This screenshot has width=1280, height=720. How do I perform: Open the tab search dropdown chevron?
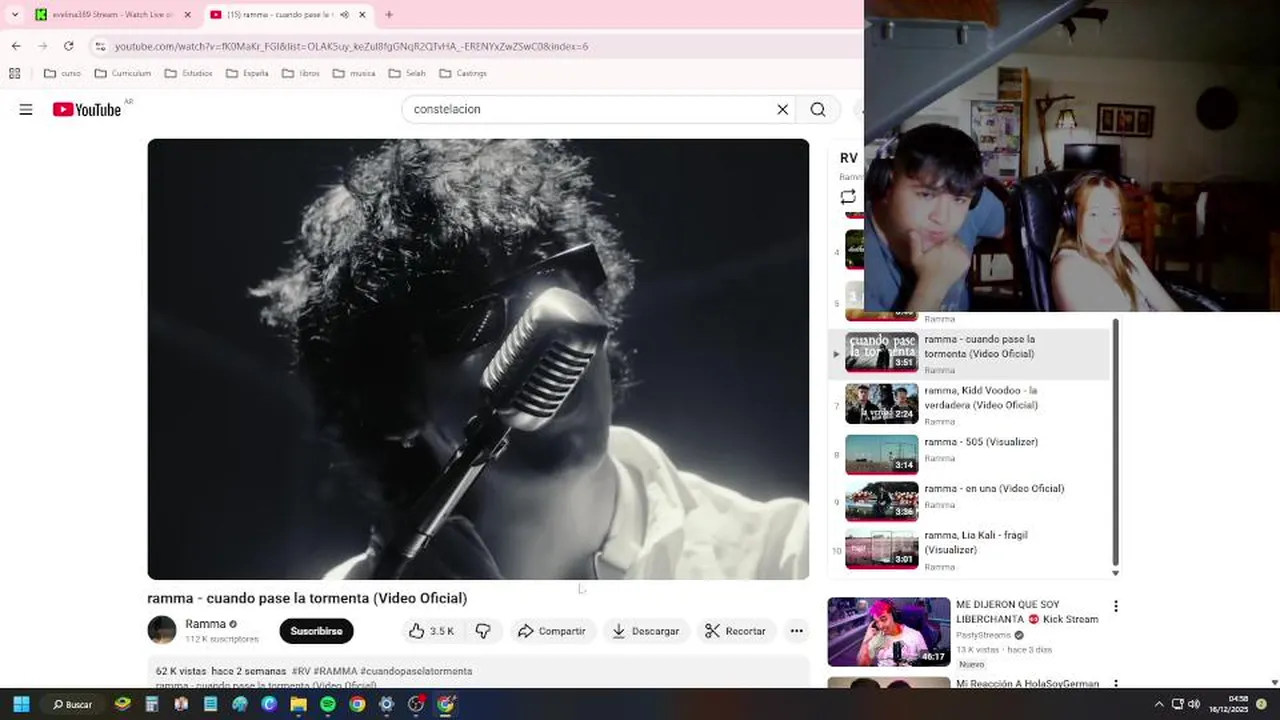pyautogui.click(x=14, y=15)
